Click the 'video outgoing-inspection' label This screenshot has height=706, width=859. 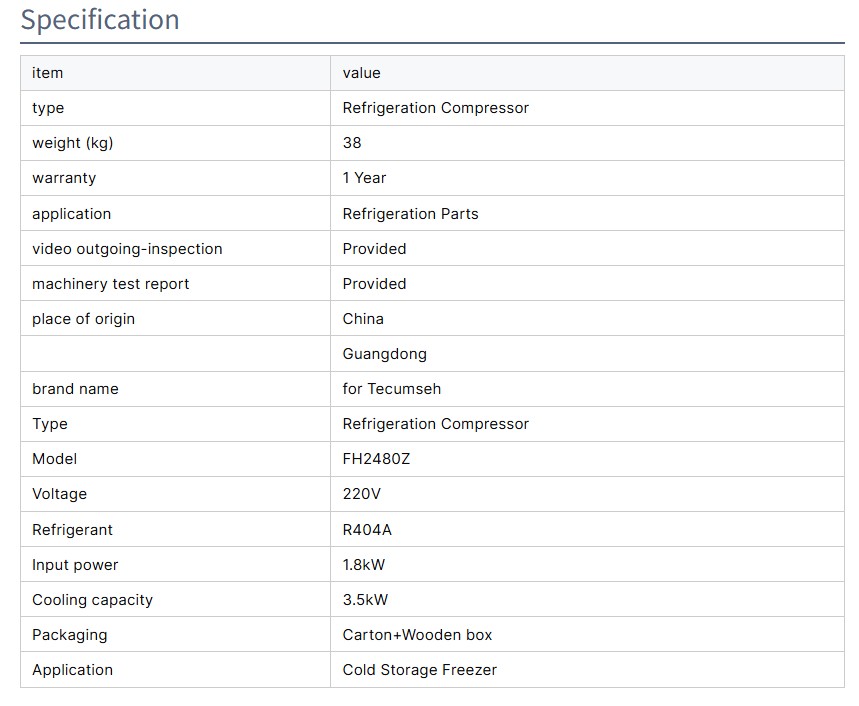(127, 249)
